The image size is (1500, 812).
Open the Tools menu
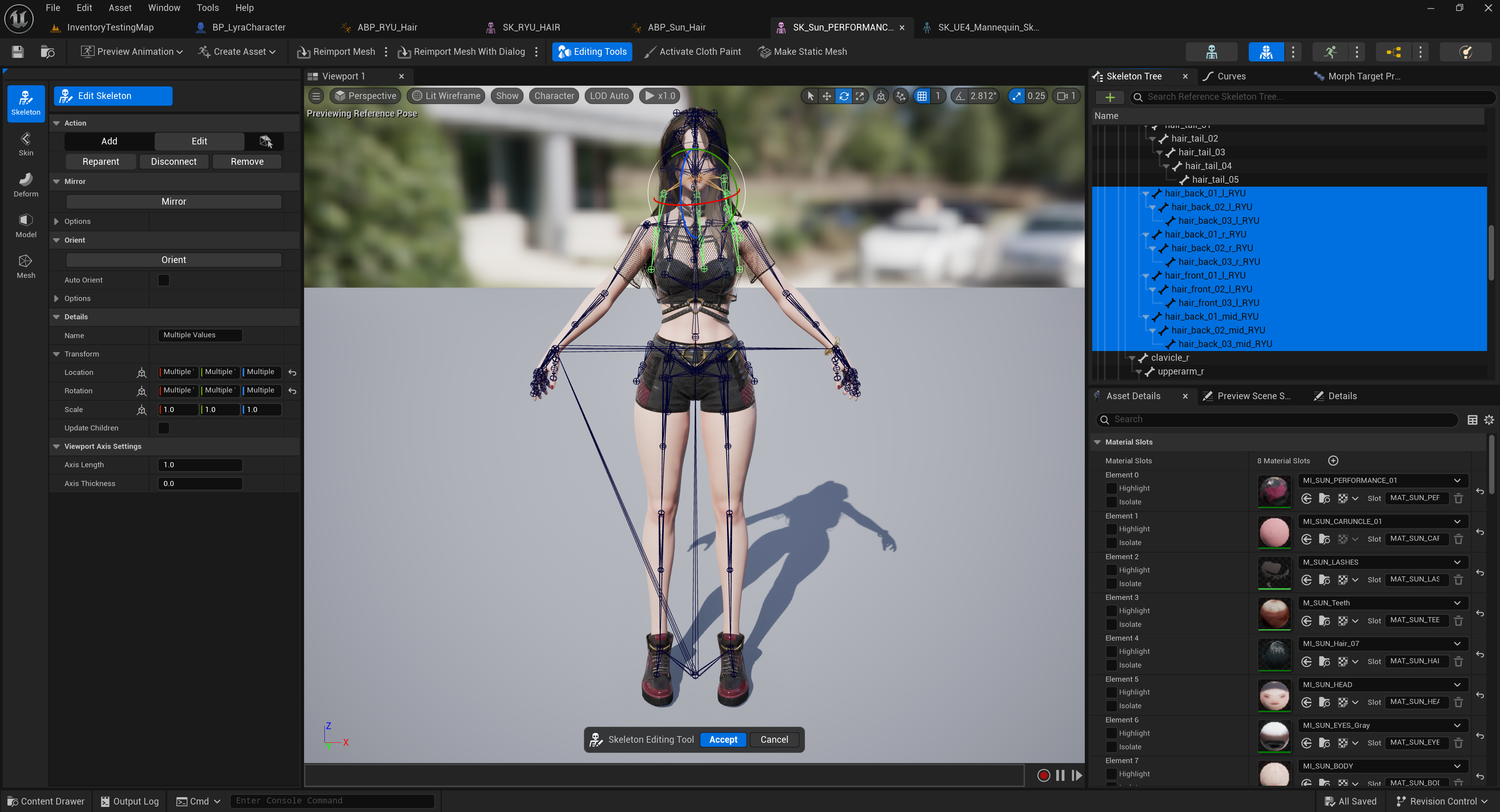tap(207, 7)
